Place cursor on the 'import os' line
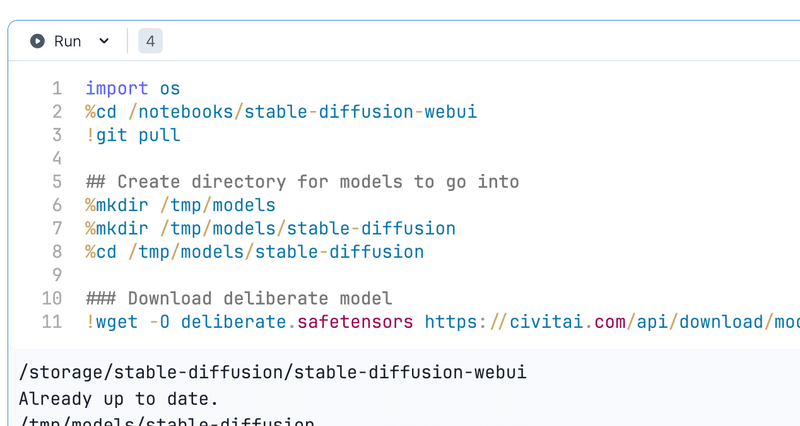 (x=133, y=88)
